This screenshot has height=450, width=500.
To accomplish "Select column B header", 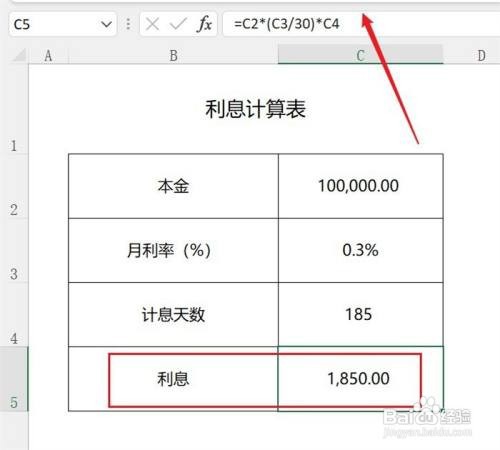I will coord(173,55).
